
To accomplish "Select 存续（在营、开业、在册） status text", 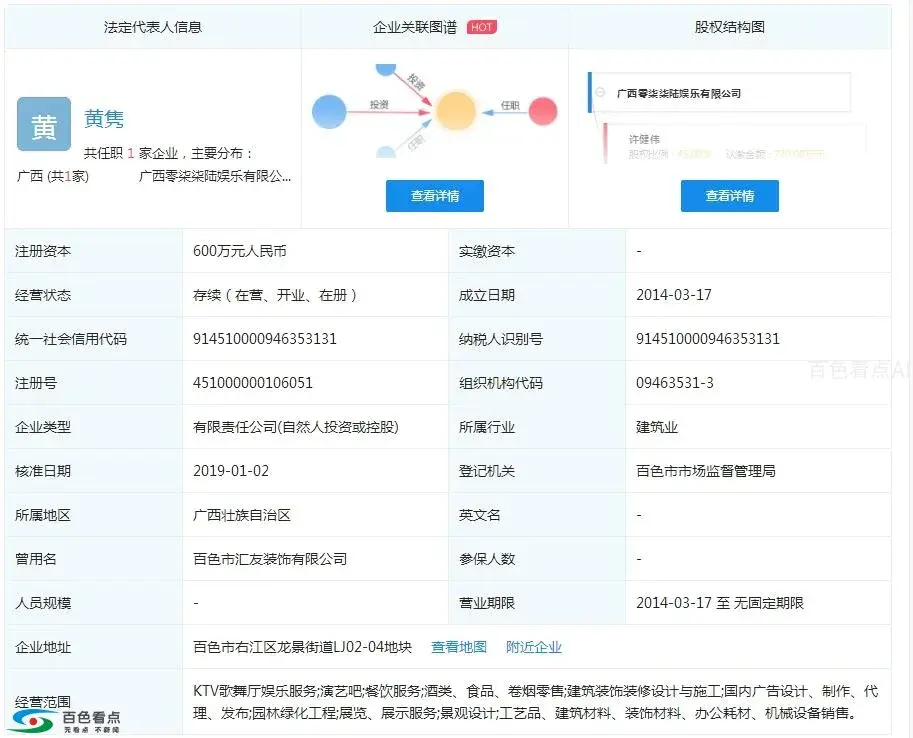I will tap(275, 295).
